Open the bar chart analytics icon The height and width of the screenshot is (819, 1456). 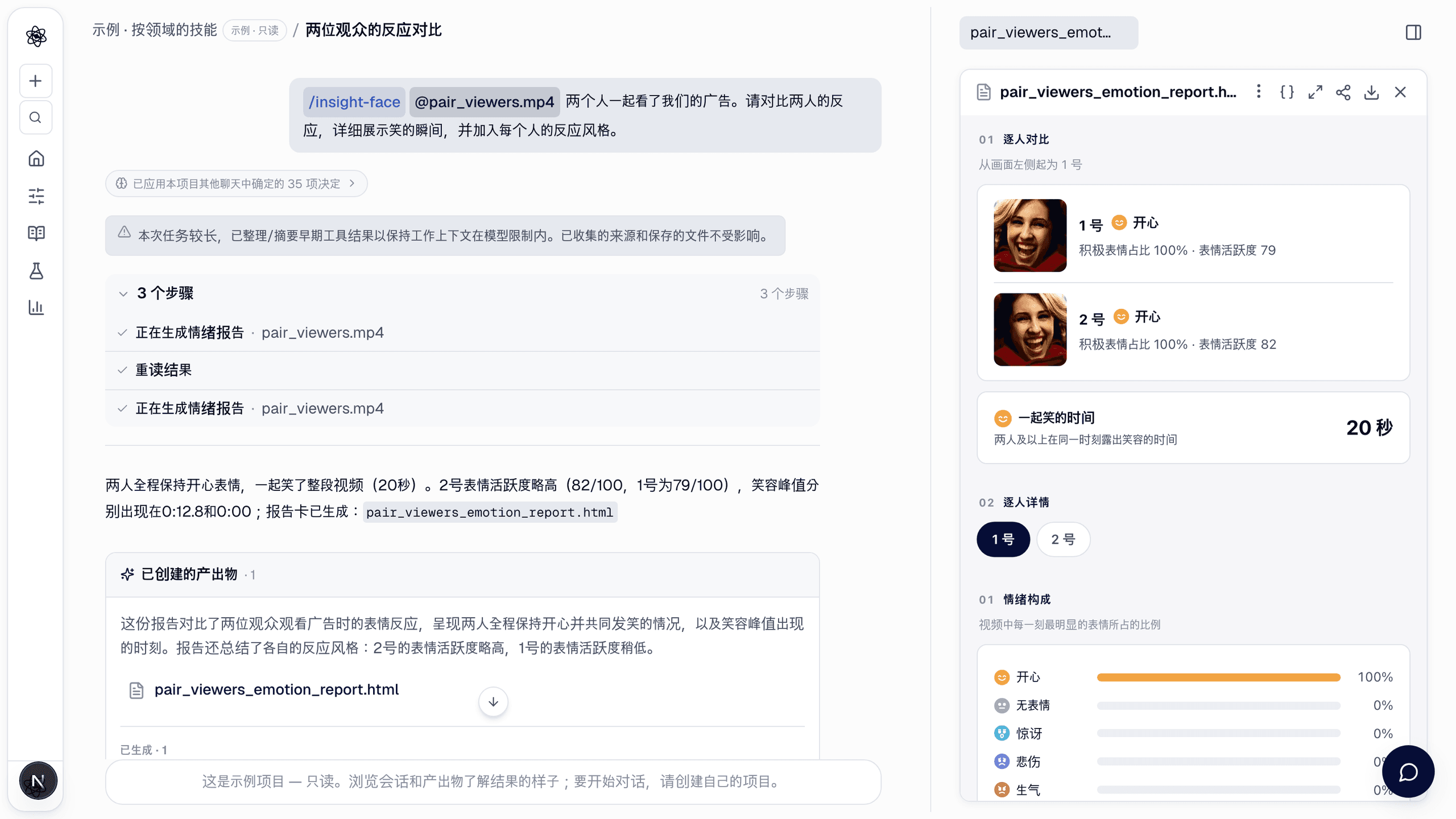(36, 308)
